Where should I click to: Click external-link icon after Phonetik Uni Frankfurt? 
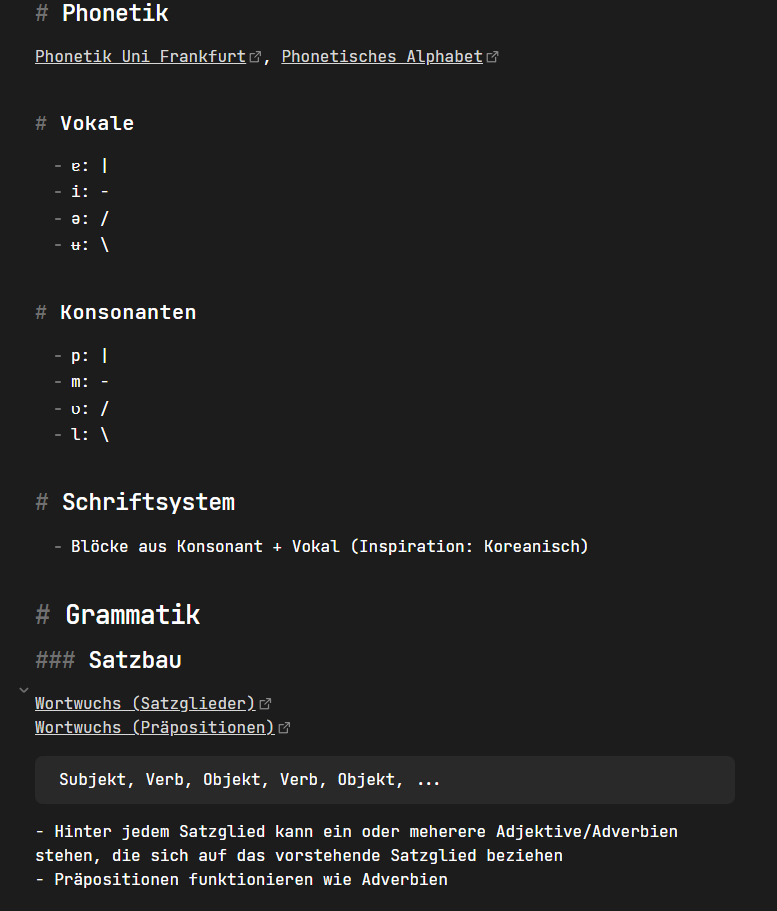[x=256, y=57]
